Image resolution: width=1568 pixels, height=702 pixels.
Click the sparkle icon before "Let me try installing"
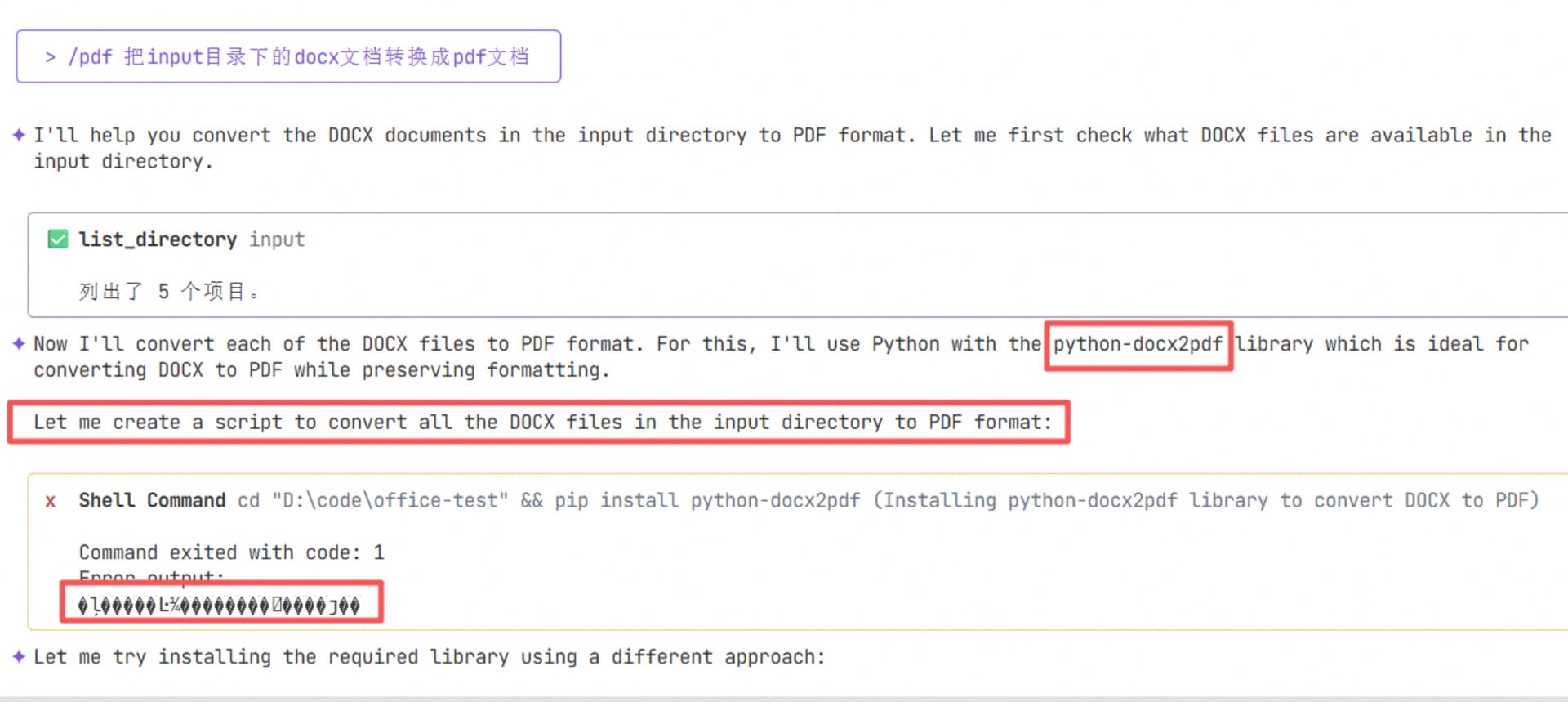coord(19,657)
